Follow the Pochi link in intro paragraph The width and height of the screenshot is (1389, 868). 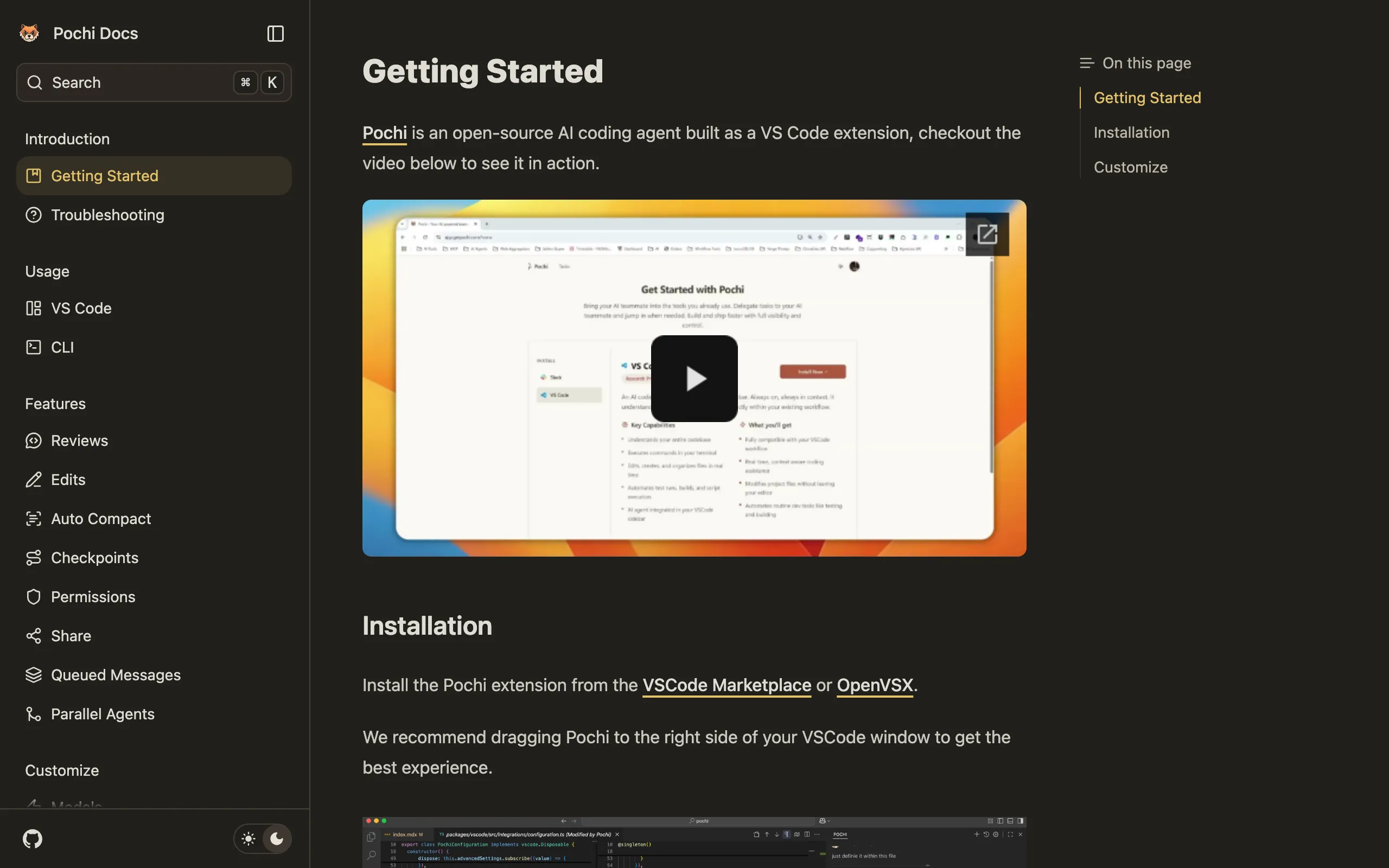[x=385, y=133]
